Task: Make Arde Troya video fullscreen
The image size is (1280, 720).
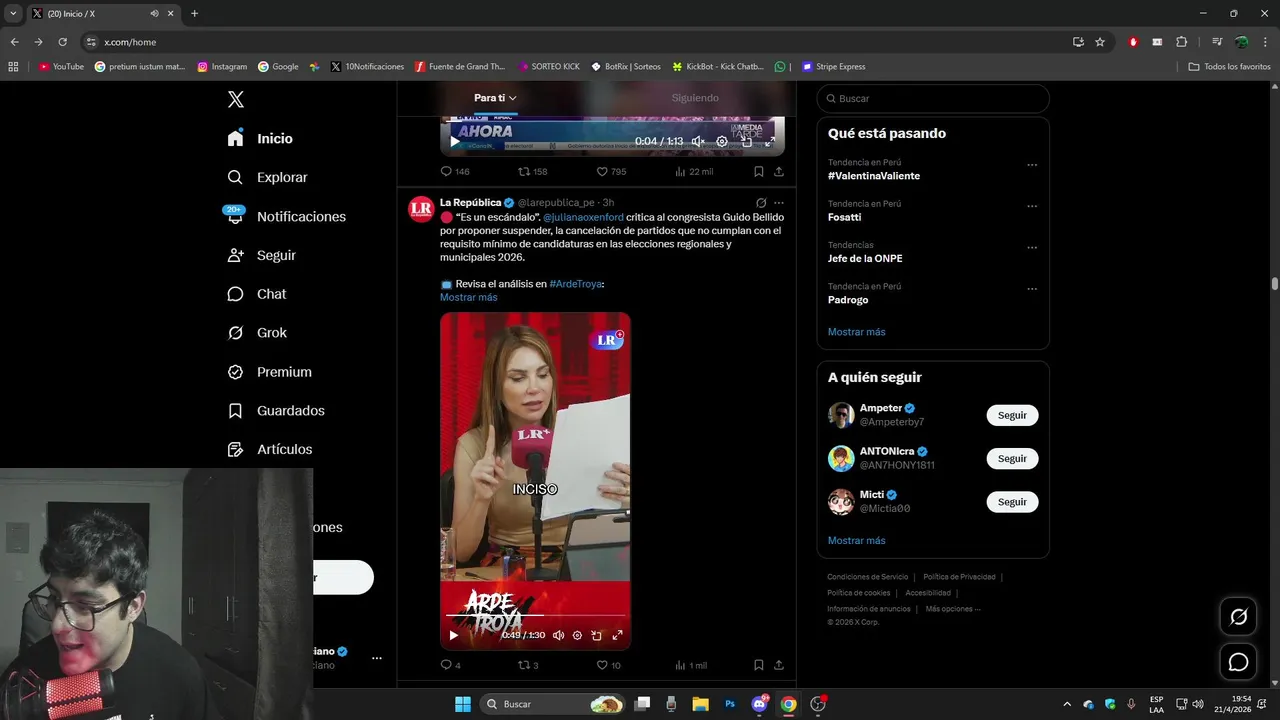Action: coord(617,635)
